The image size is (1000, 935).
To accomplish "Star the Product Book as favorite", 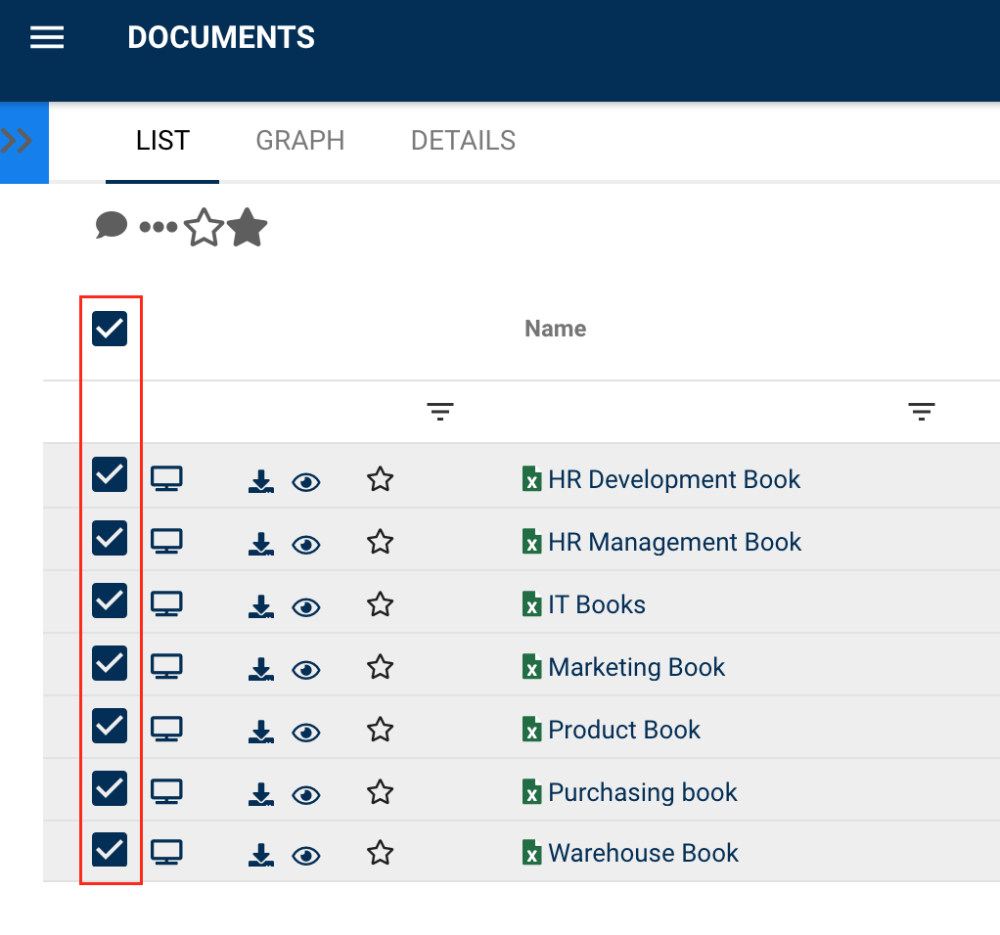I will tap(379, 730).
